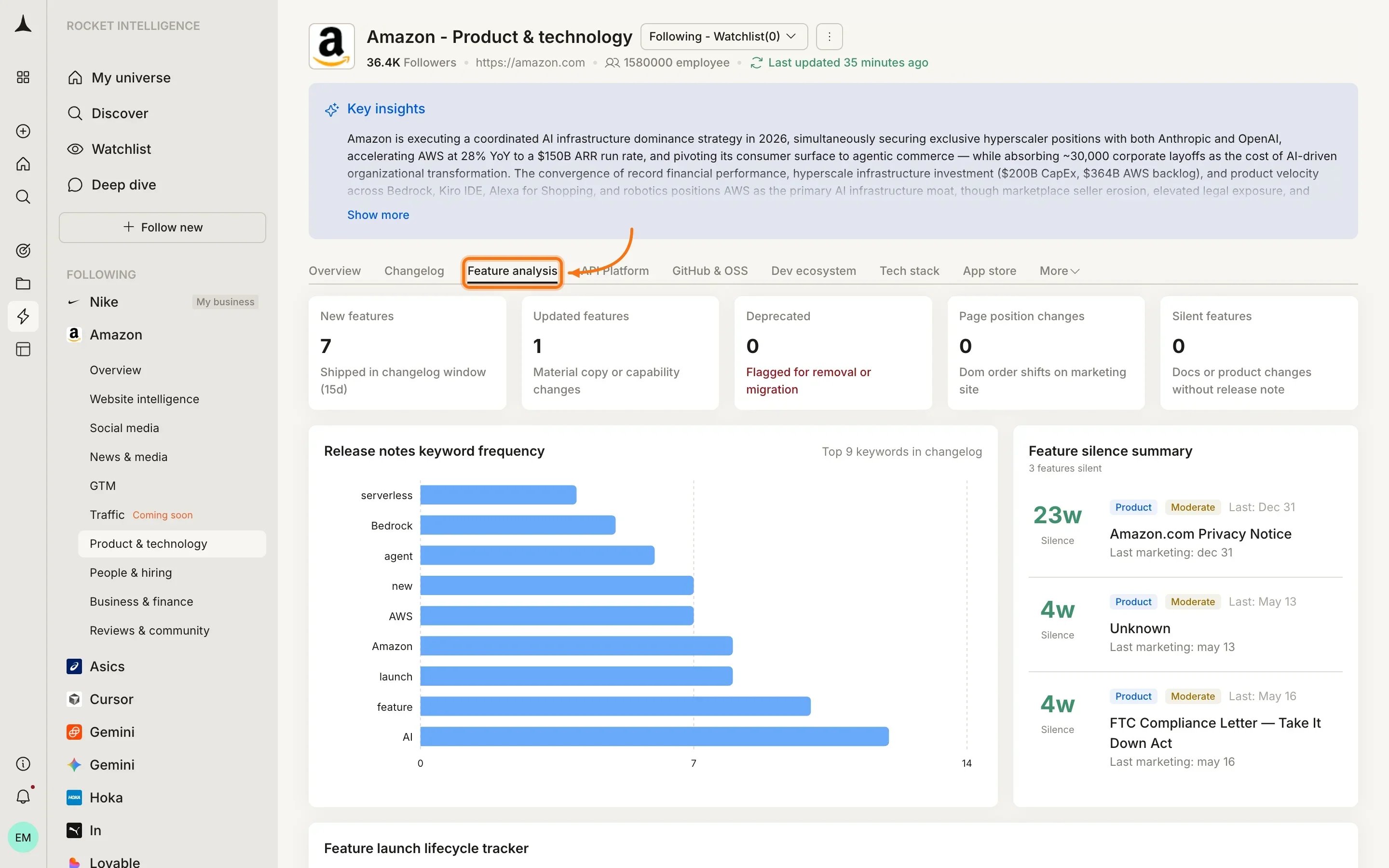The width and height of the screenshot is (1389, 868).
Task: Click the My business tag beside Nike
Action: click(x=225, y=302)
